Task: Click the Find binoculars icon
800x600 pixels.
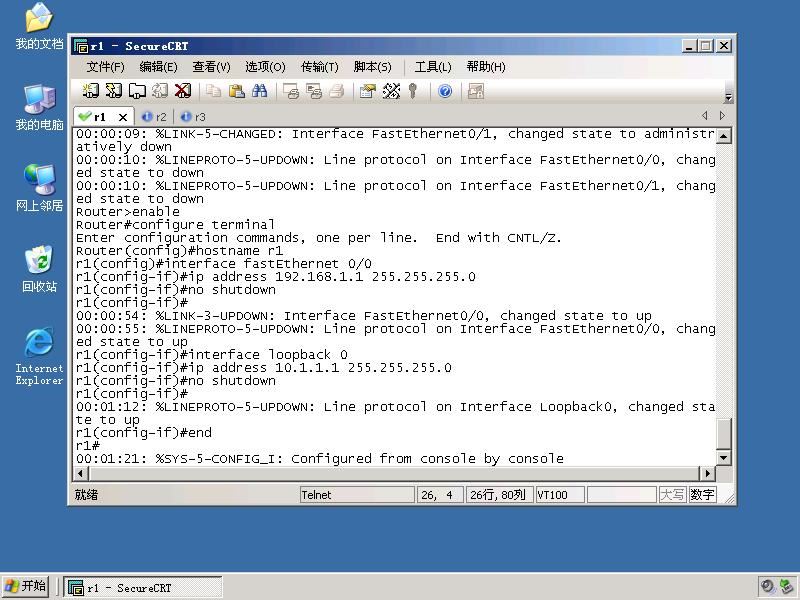Action: coord(259,91)
